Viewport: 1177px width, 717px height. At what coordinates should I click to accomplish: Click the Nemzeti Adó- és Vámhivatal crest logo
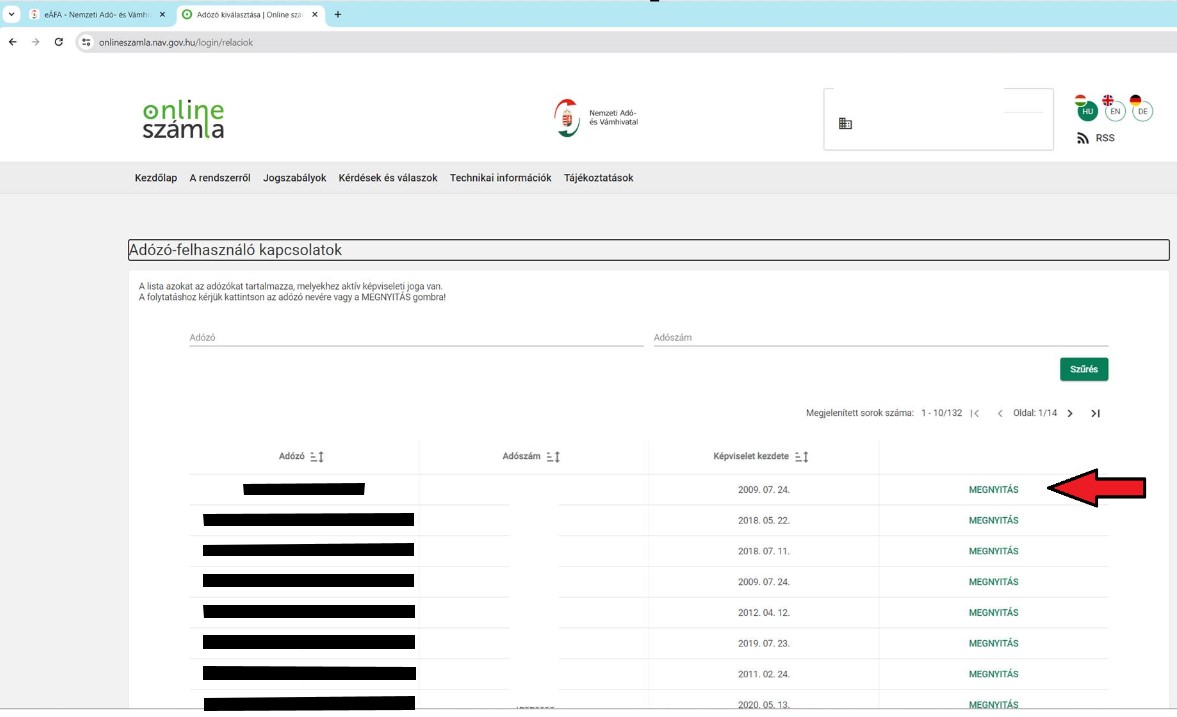pyautogui.click(x=567, y=118)
